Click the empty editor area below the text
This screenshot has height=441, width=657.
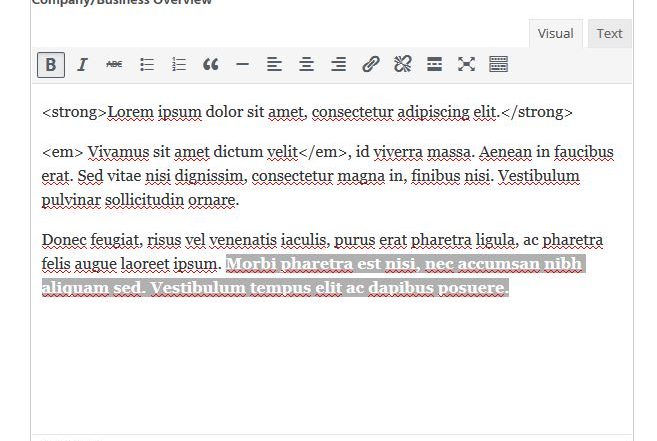331,367
